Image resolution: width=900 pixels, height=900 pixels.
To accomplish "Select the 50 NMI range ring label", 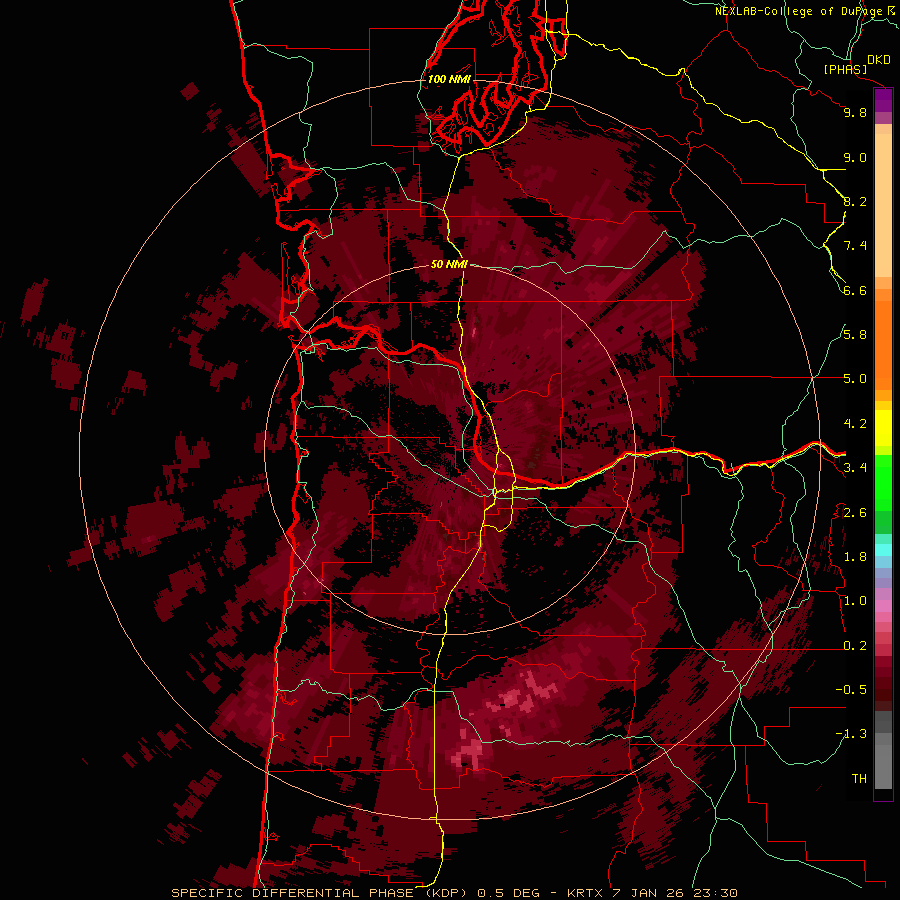I will 449,265.
